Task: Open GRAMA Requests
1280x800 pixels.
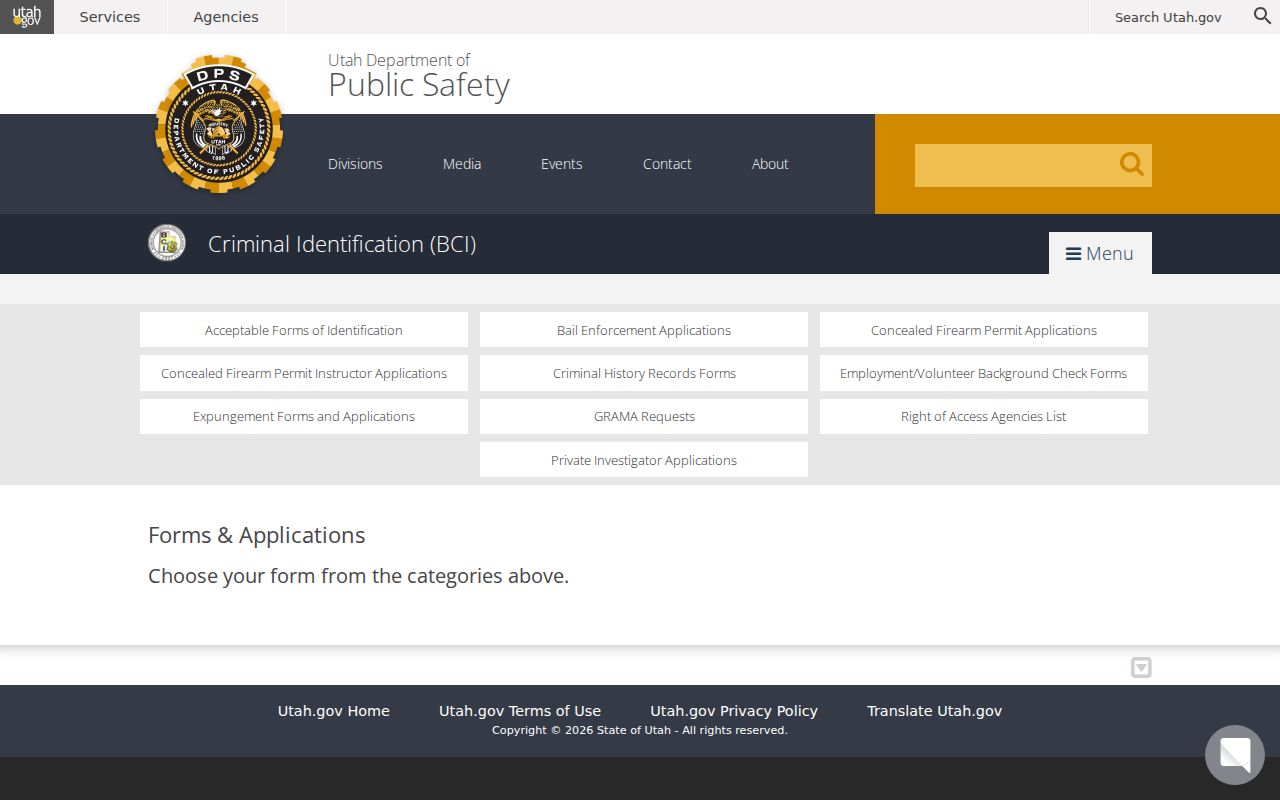Action: click(x=644, y=416)
